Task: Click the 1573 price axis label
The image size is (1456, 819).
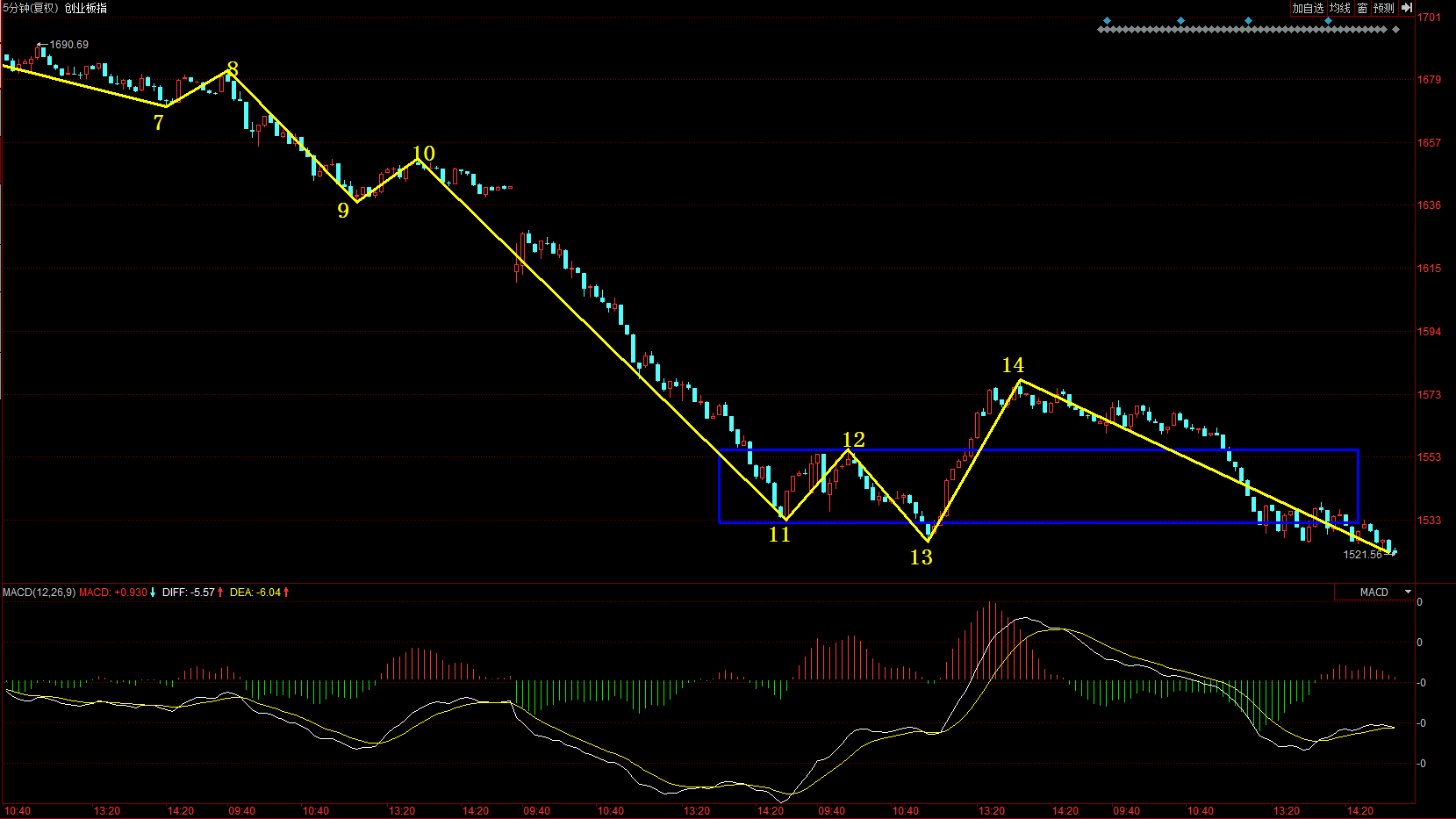Action: (x=1429, y=395)
